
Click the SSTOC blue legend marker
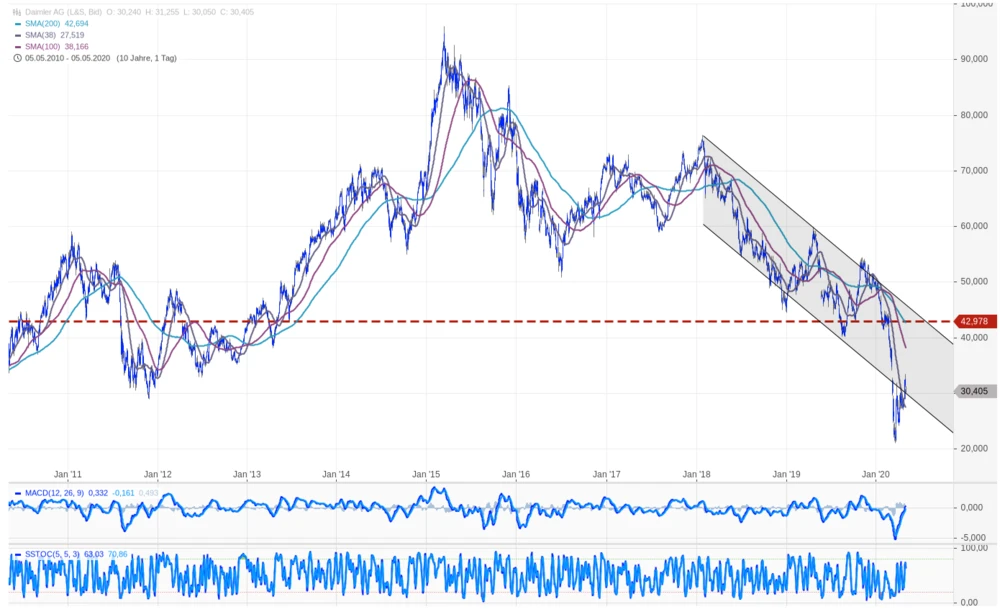tap(17, 554)
